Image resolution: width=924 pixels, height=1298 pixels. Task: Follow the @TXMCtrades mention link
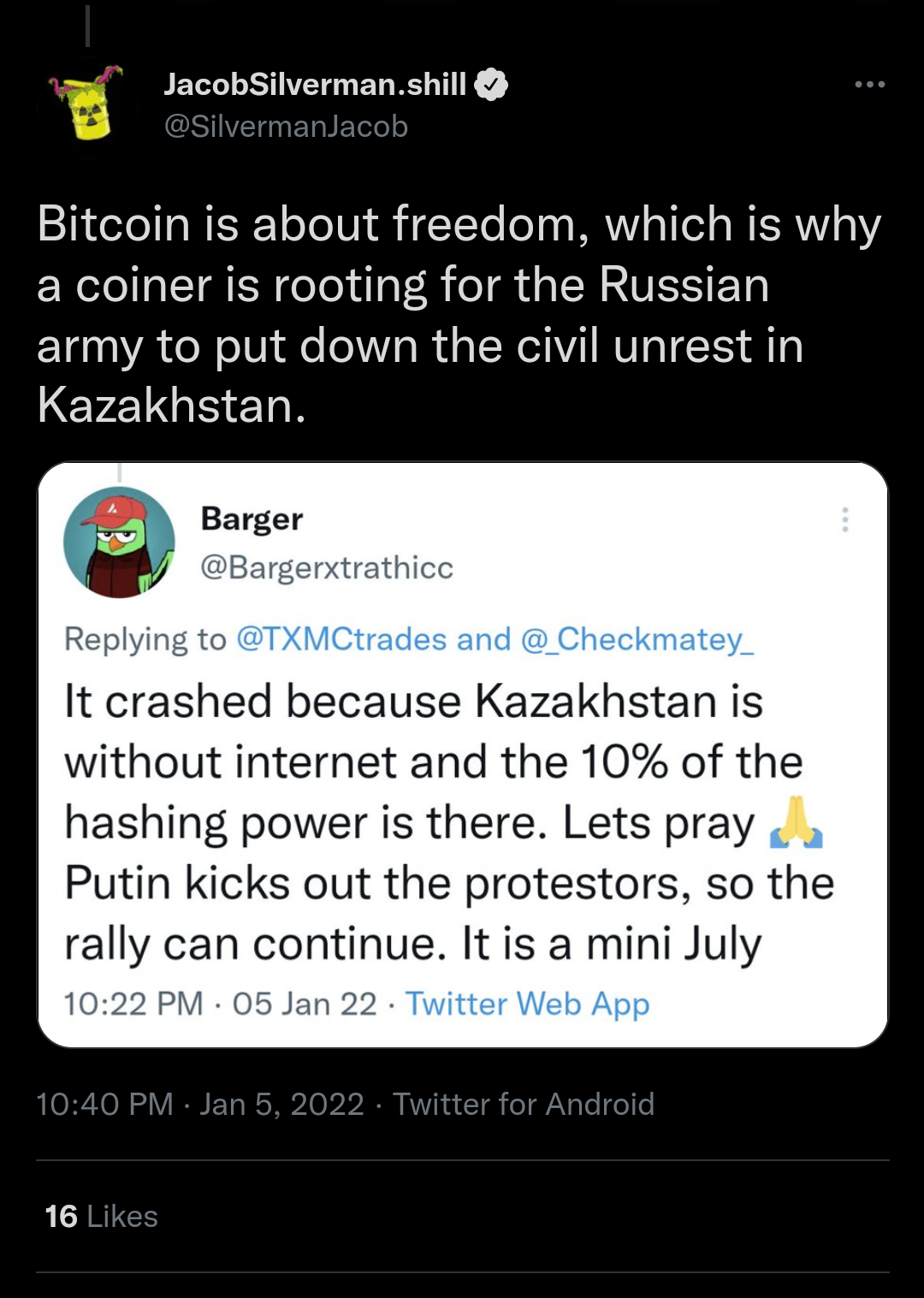click(x=341, y=639)
